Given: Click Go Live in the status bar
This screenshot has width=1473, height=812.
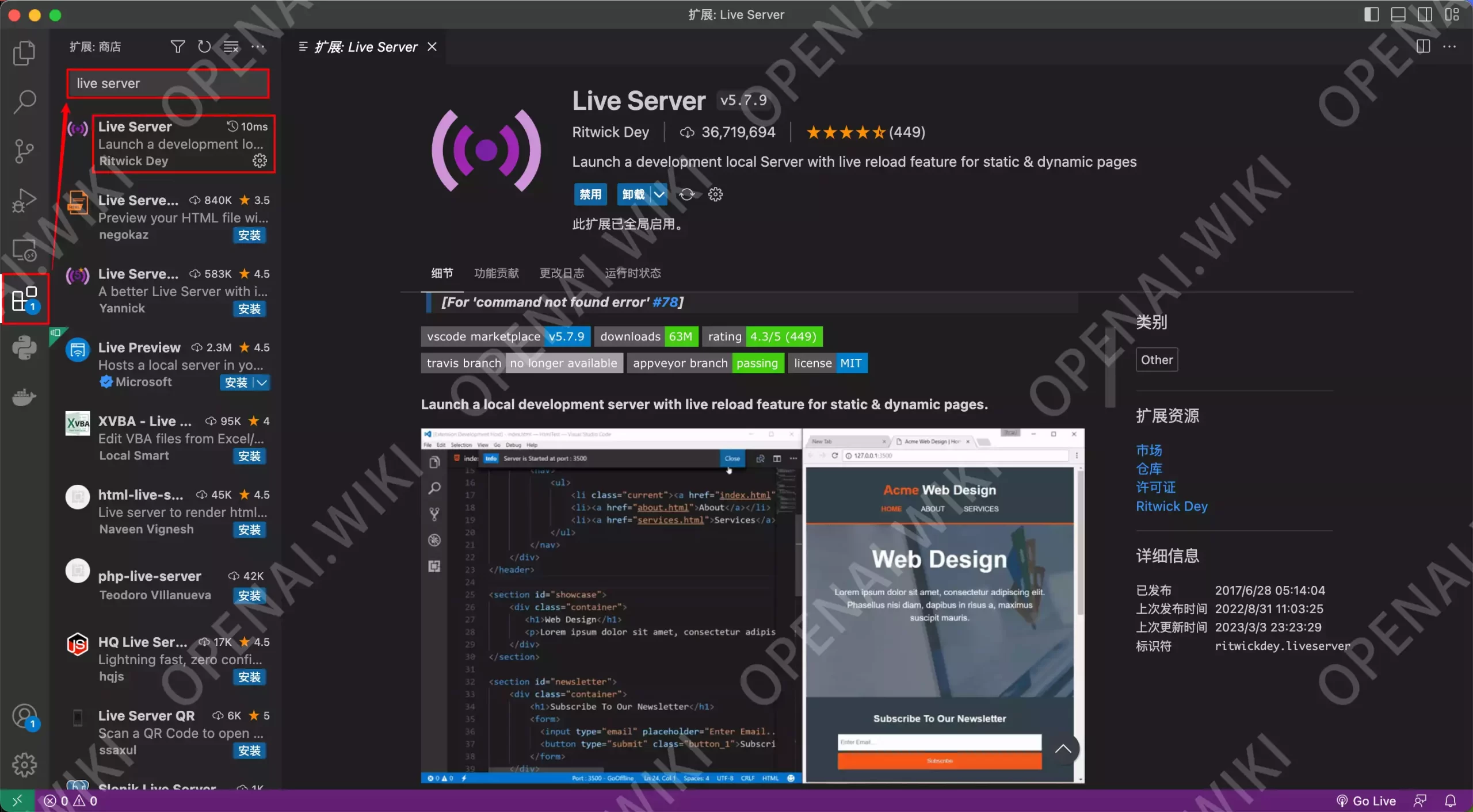Looking at the screenshot, I should click(1366, 800).
